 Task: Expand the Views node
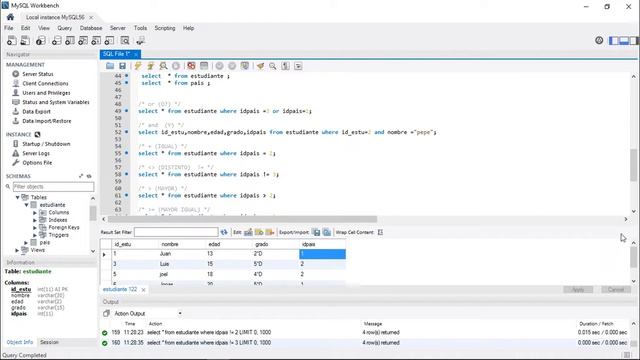[18, 250]
